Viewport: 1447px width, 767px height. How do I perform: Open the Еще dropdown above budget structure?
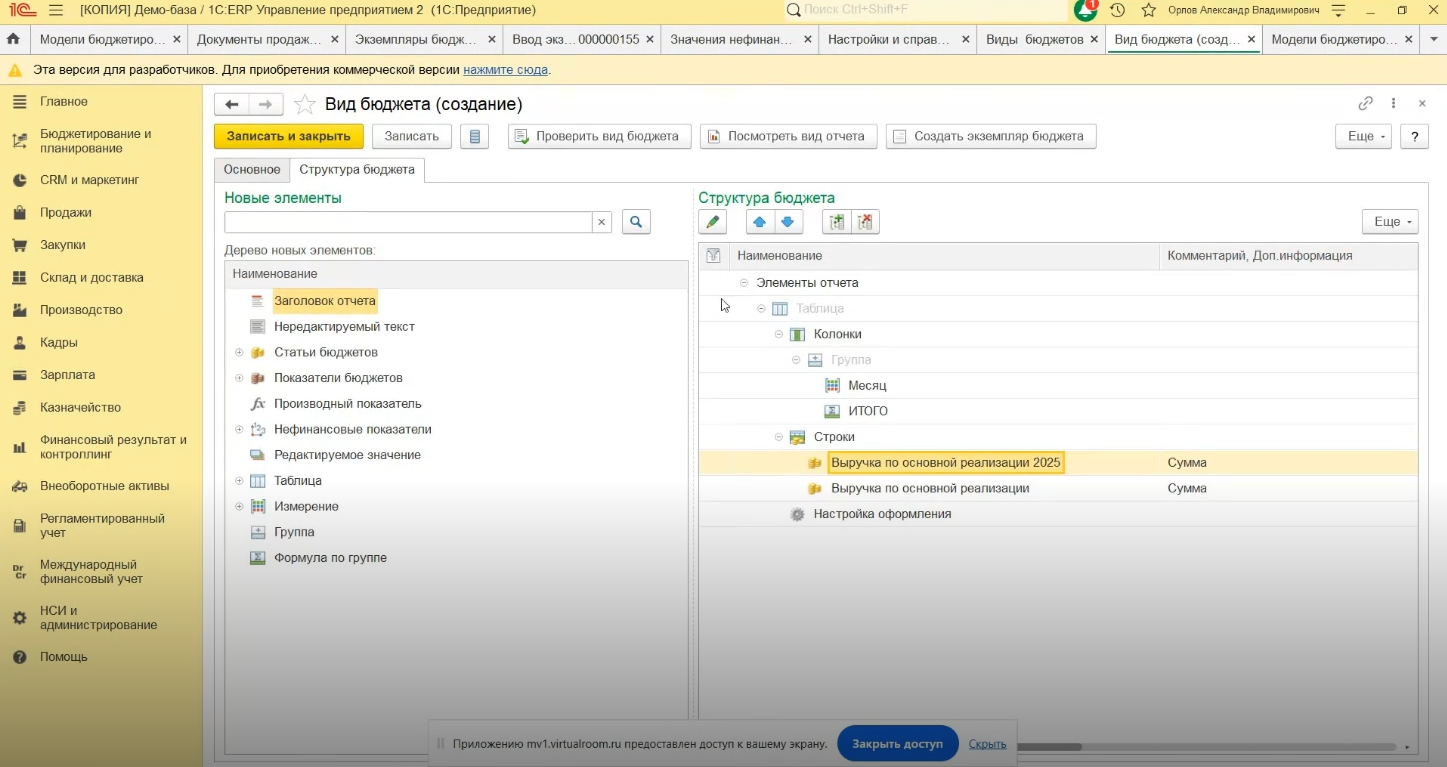click(x=1389, y=222)
